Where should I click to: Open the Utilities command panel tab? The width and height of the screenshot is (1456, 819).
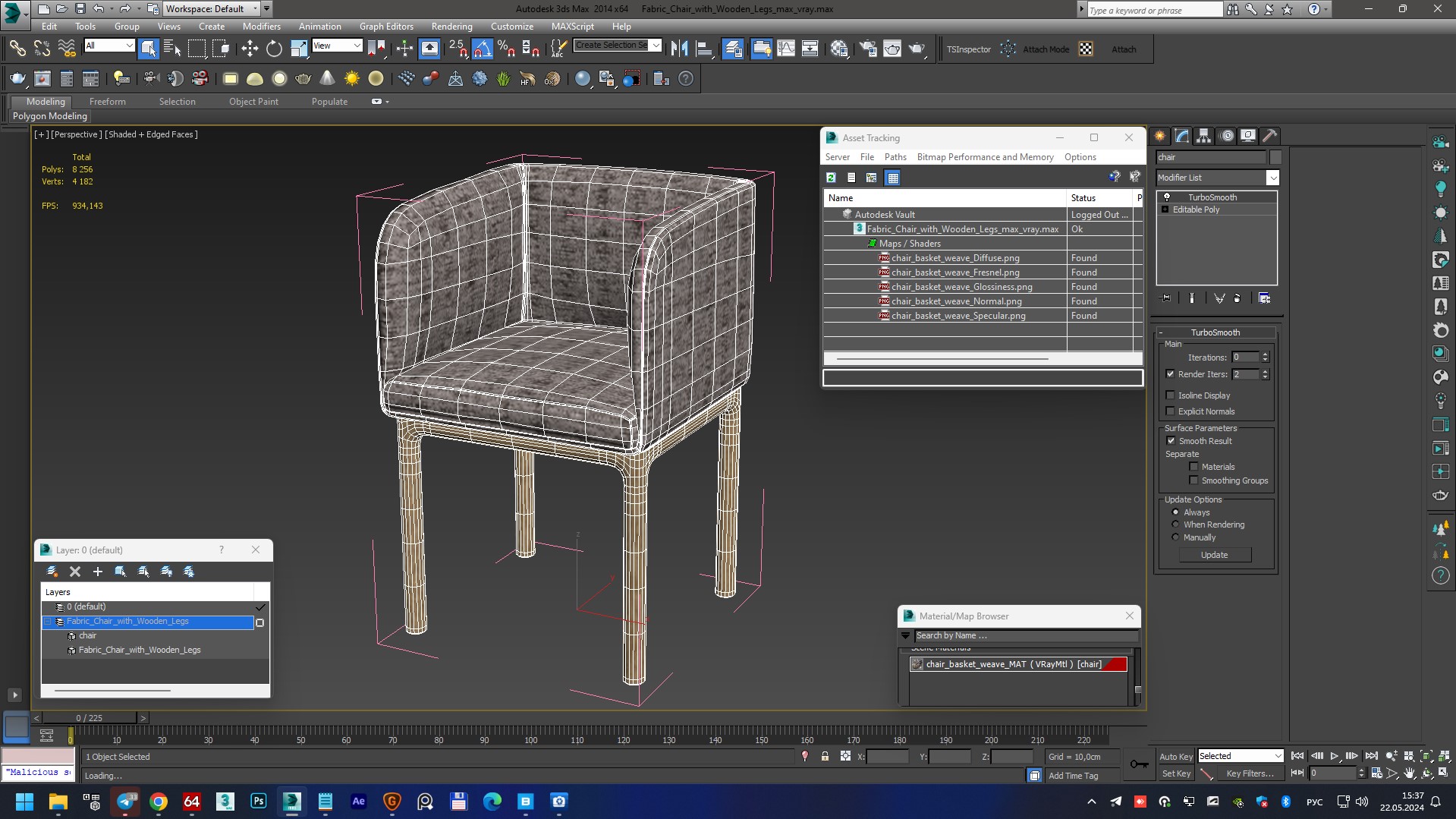[x=1270, y=136]
